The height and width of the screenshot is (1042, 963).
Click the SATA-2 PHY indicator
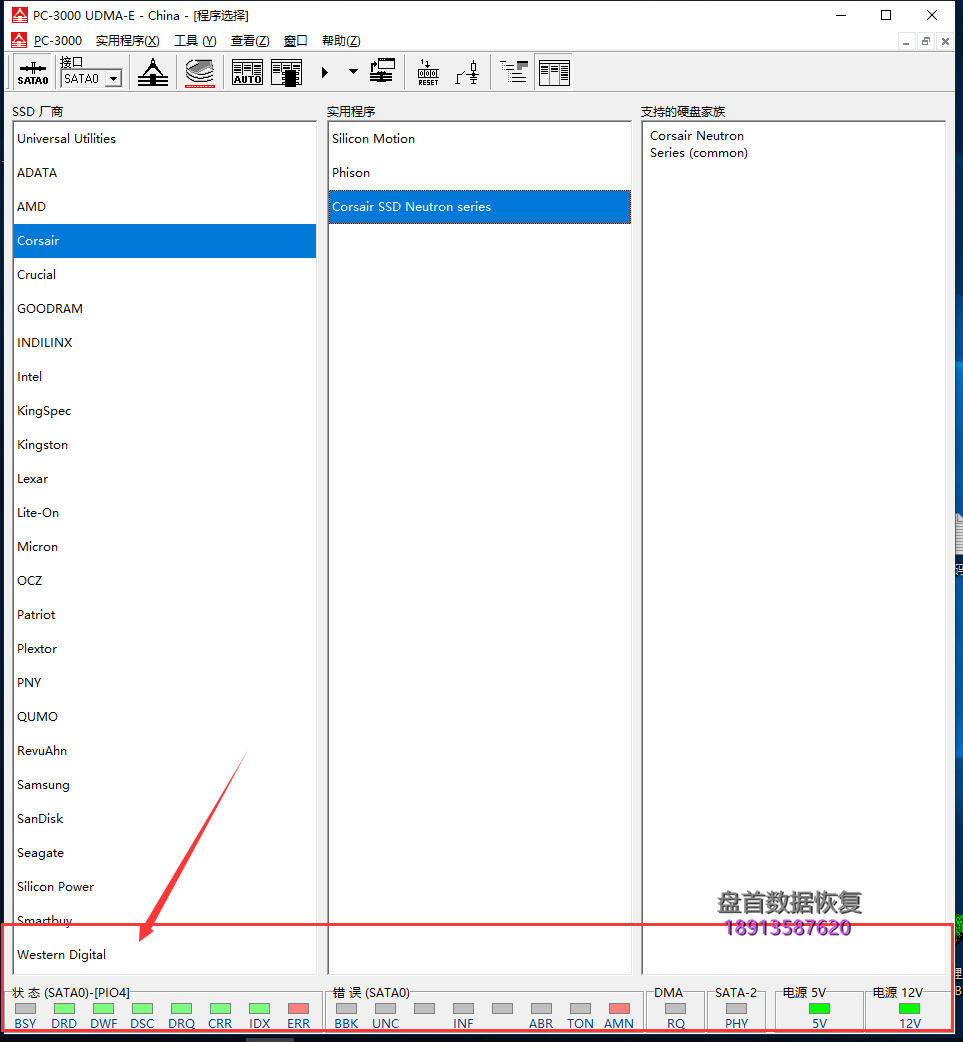736,1009
